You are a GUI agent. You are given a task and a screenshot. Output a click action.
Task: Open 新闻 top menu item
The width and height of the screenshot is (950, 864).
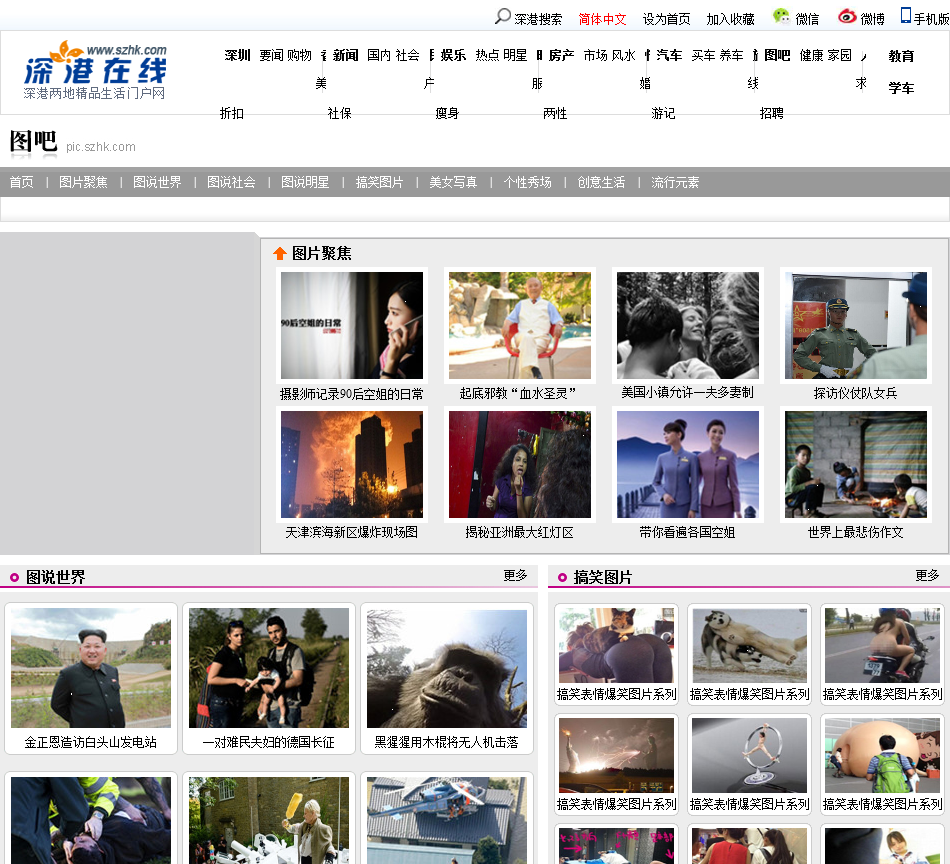pyautogui.click(x=345, y=56)
